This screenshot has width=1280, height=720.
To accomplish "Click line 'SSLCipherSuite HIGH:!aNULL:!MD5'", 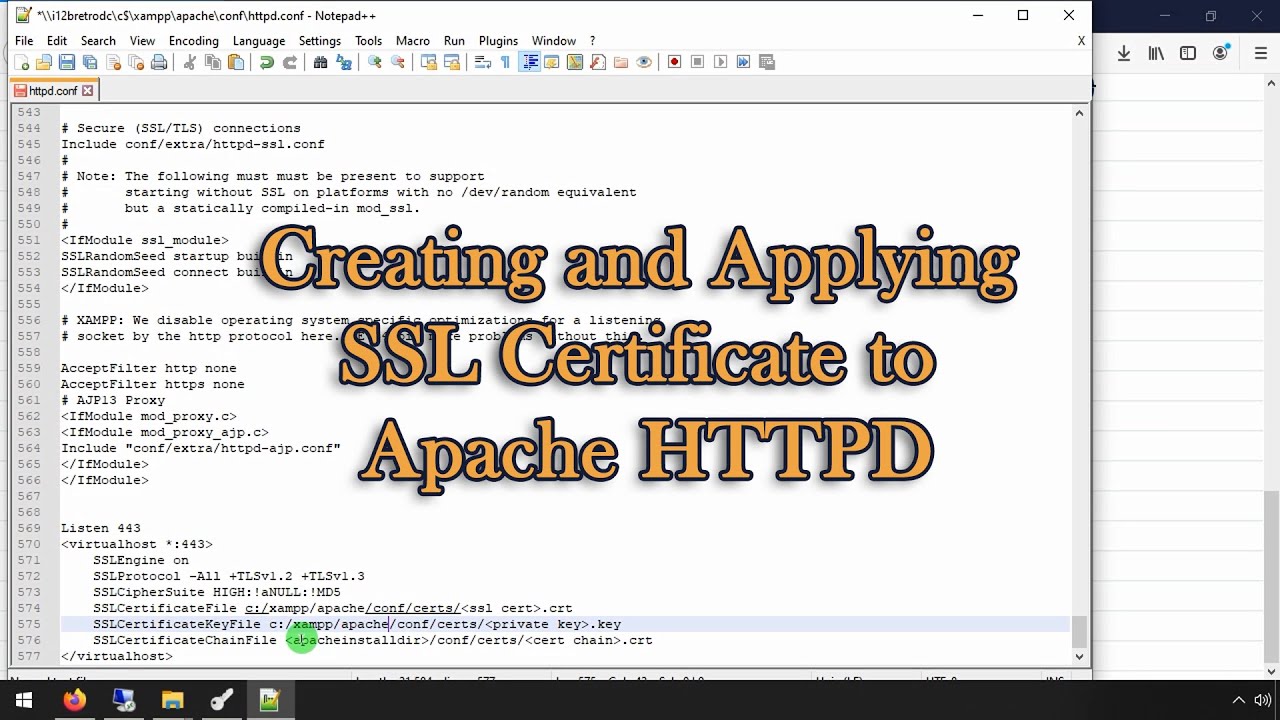I will point(217,592).
